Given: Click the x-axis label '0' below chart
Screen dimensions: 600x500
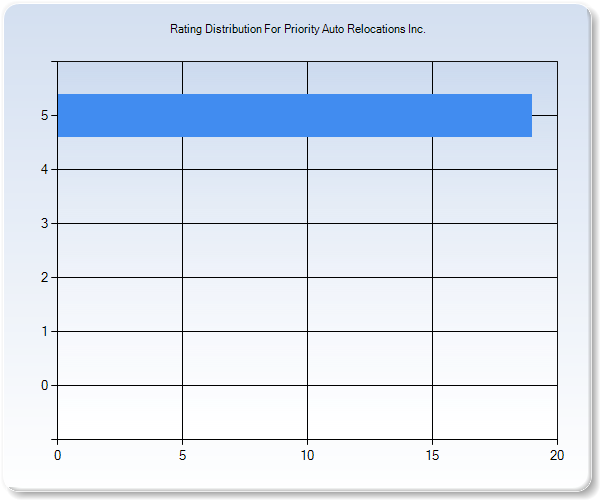Looking at the screenshot, I should (57, 455).
